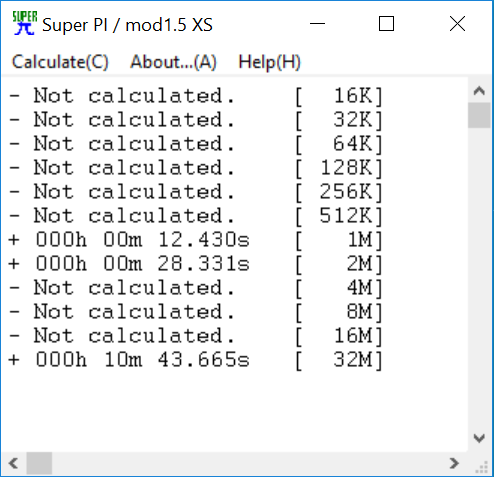Screen dimensions: 494x477
Task: Click the vertical scrollbar up arrow
Action: 479,90
